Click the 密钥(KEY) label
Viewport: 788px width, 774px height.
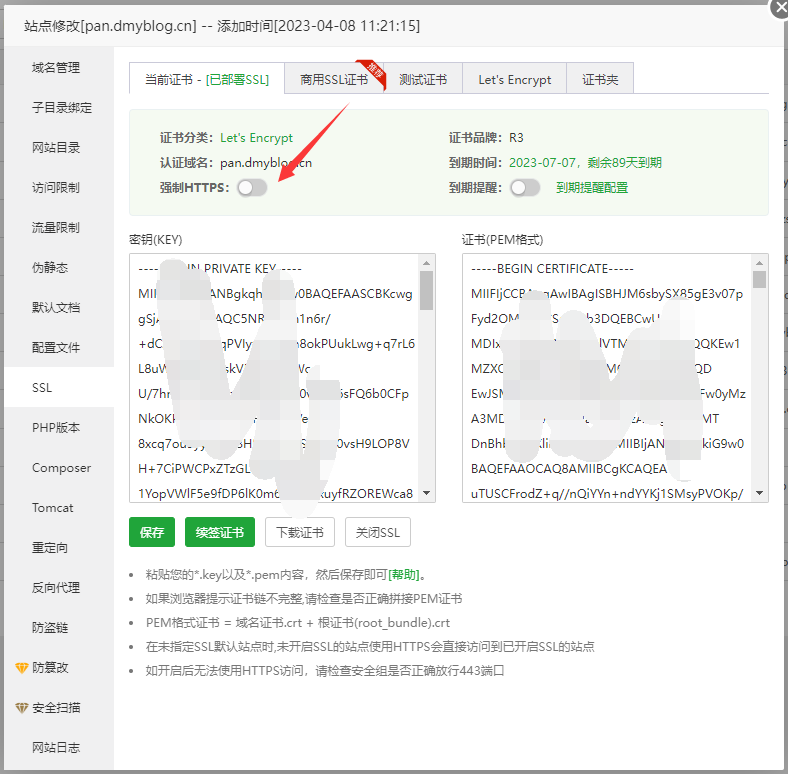pos(156,239)
